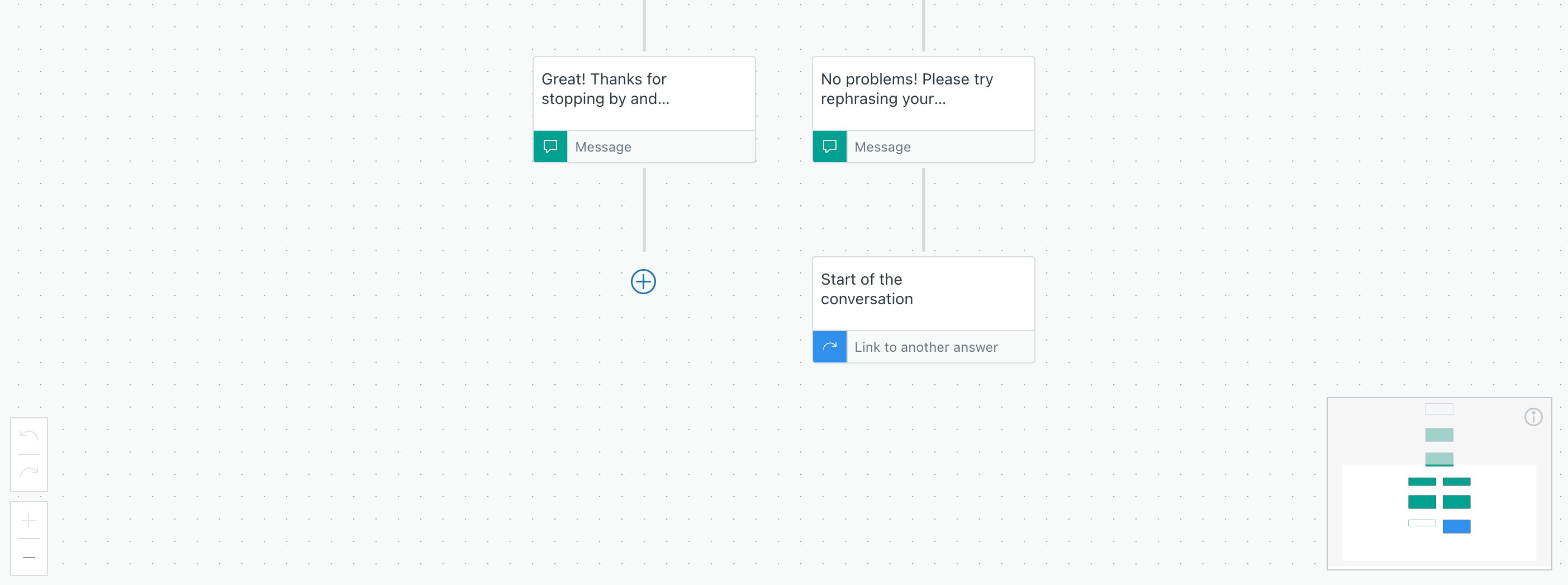Click the blue link-arrow icon on the conversation node
1568x585 pixels.
[829, 346]
